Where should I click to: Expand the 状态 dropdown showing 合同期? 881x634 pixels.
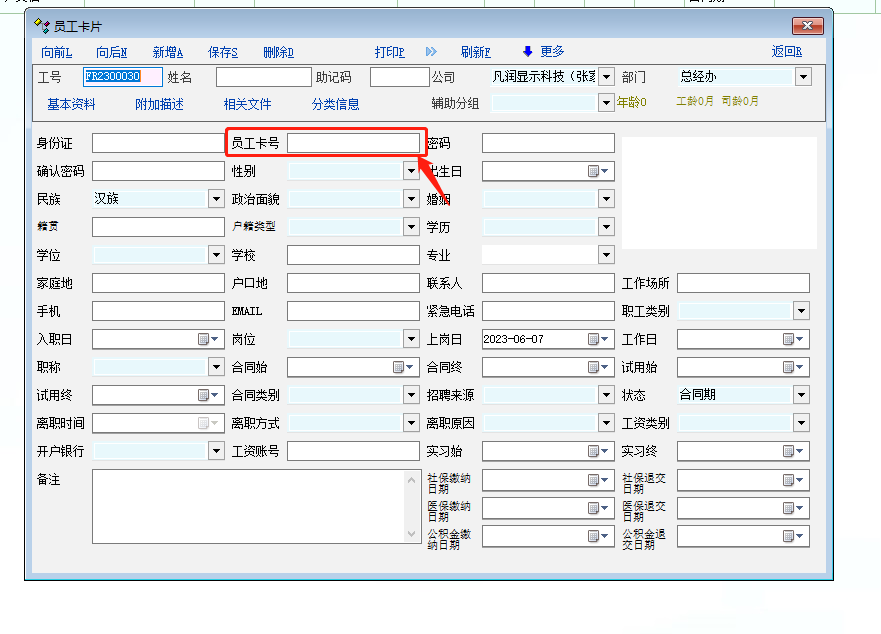[801, 395]
